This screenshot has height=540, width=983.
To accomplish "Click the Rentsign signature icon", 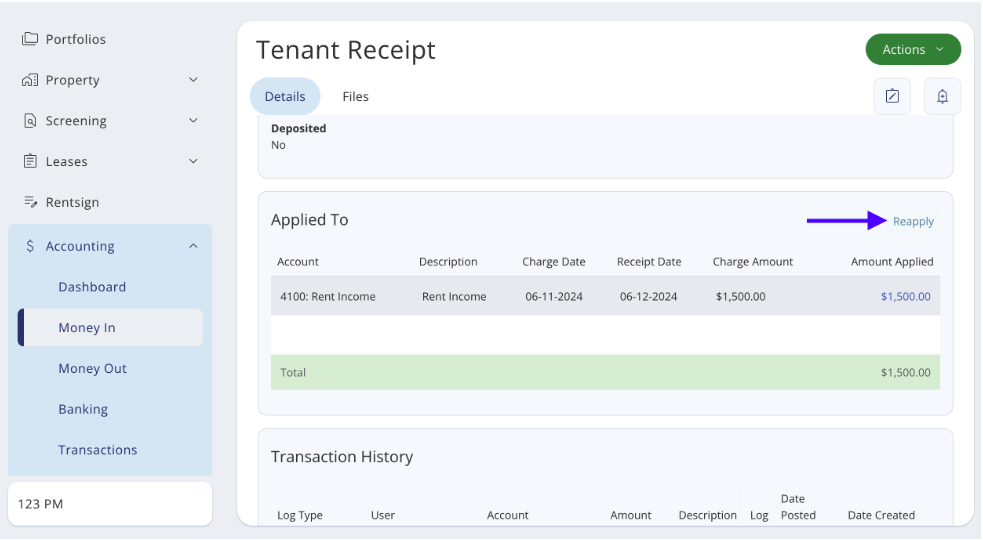I will tap(30, 202).
